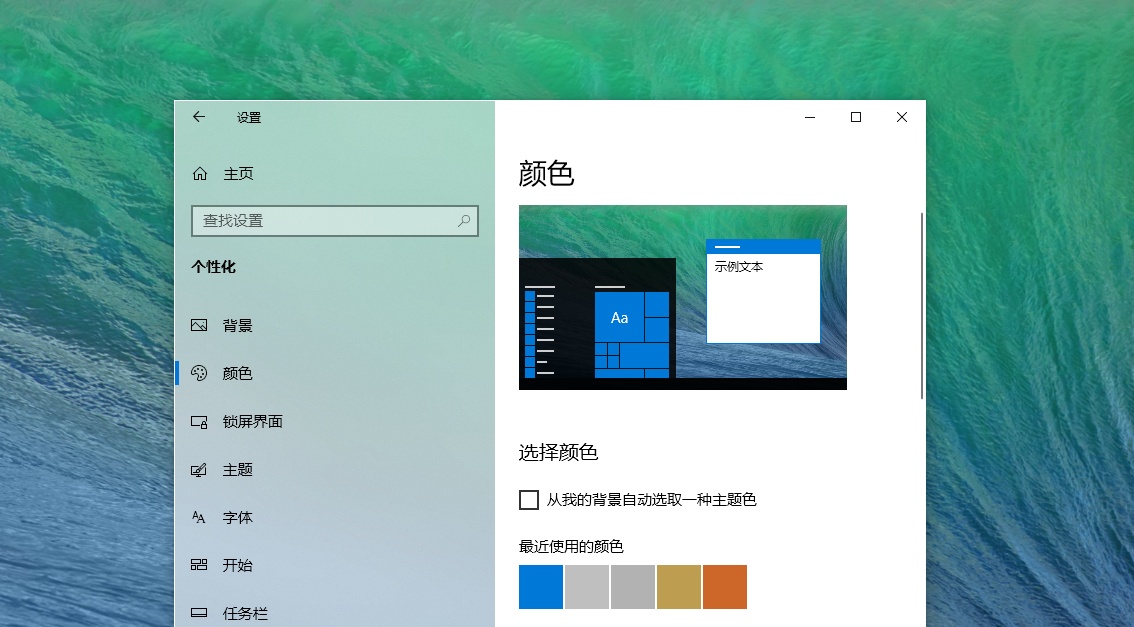Click the Aa tile in the preview
Viewport: 1134px width, 627px height.
pyautogui.click(x=619, y=317)
